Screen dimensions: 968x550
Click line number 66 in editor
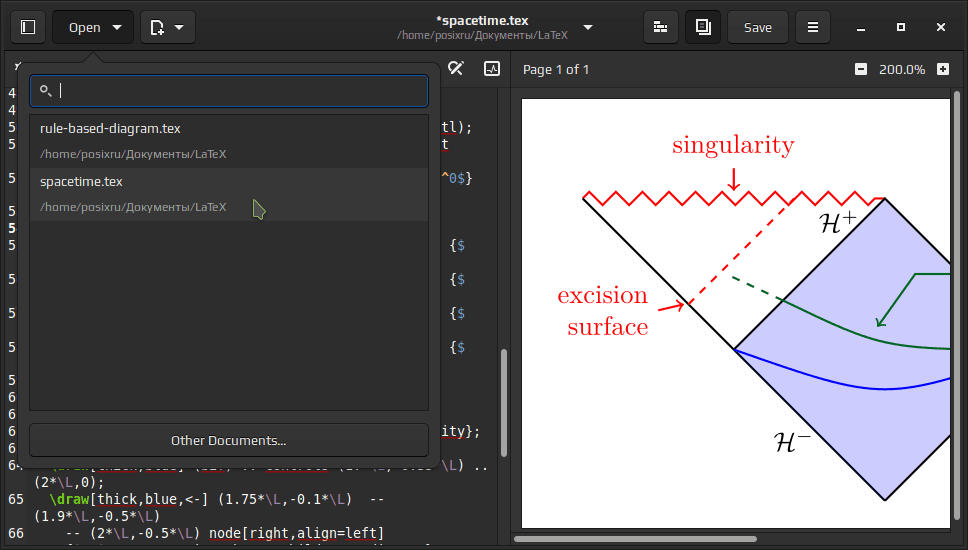coord(16,533)
